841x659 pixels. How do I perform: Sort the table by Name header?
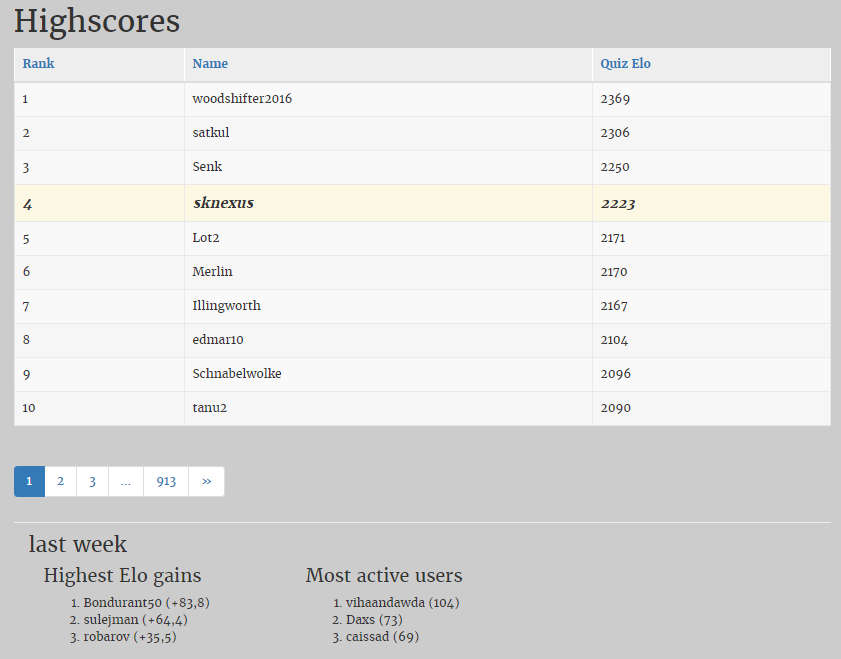tap(210, 63)
